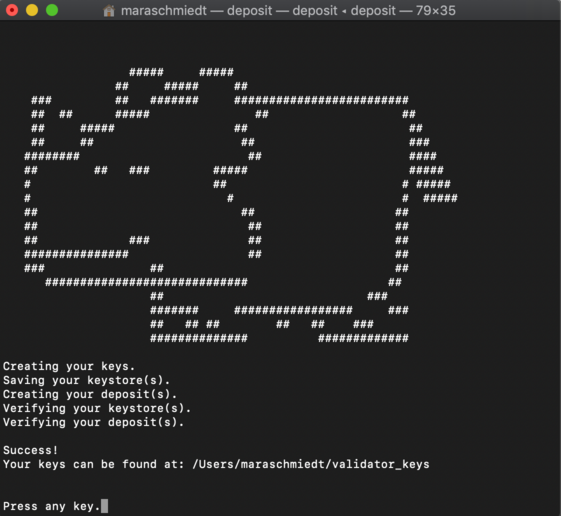The width and height of the screenshot is (561, 516).
Task: Click the 'Success!' message
Action: coord(30,450)
